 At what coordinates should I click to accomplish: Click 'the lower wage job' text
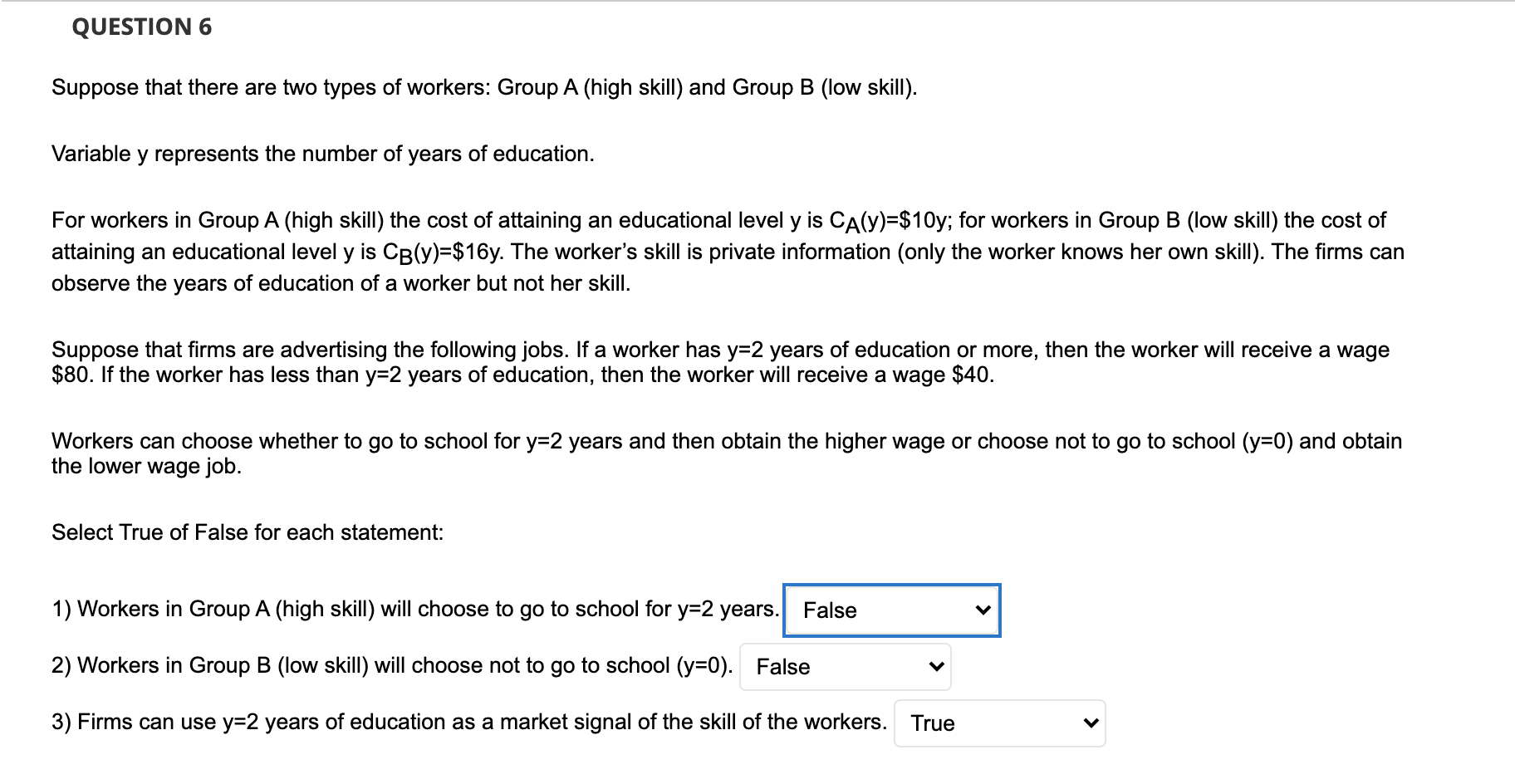(146, 467)
